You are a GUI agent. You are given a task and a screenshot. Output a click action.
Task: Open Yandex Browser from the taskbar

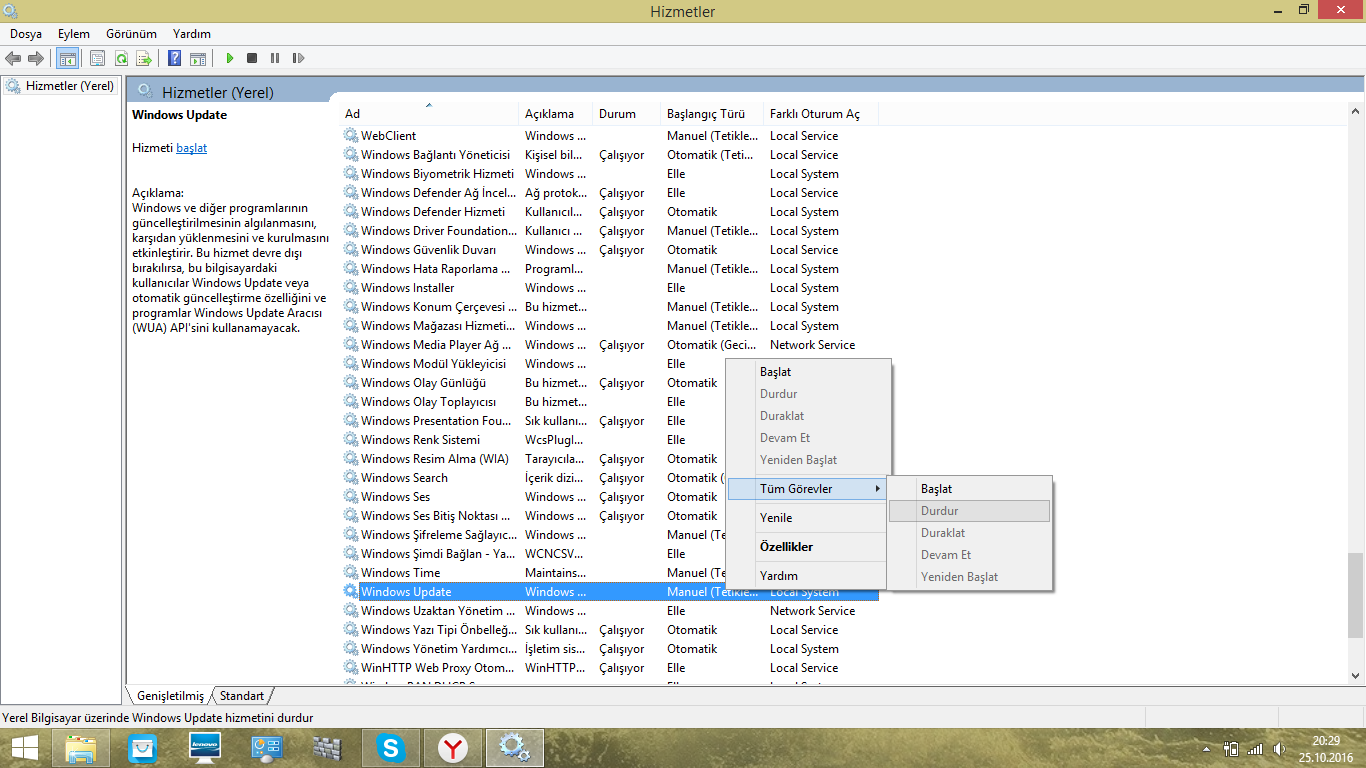[453, 748]
